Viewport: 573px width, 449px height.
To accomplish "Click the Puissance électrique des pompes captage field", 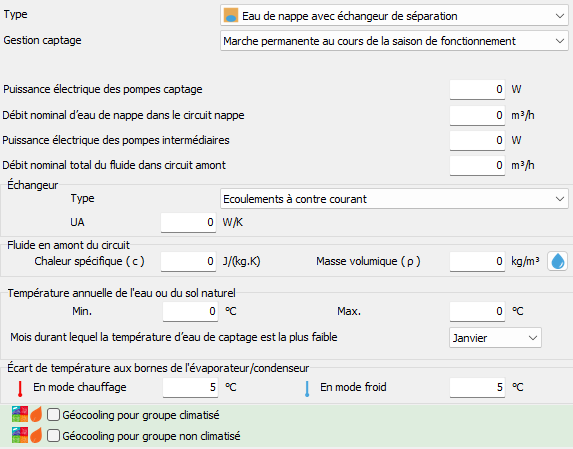I will point(477,89).
